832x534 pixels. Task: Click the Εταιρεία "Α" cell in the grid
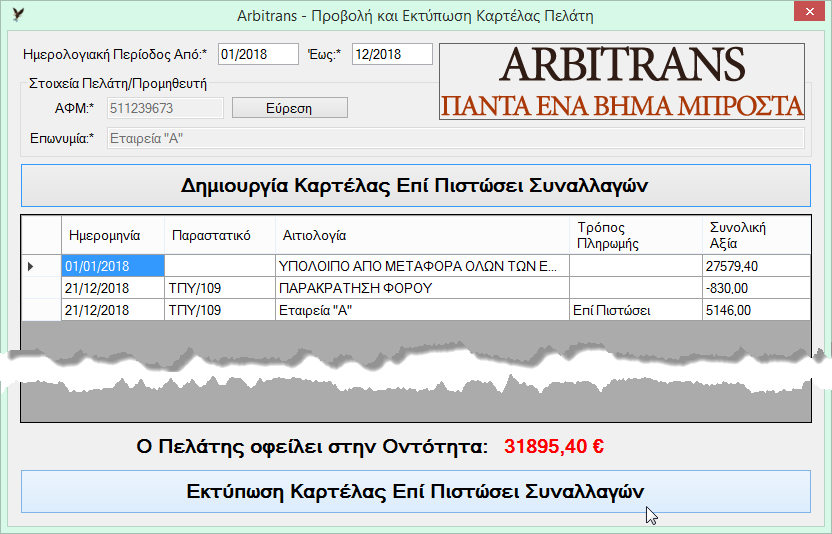422,310
